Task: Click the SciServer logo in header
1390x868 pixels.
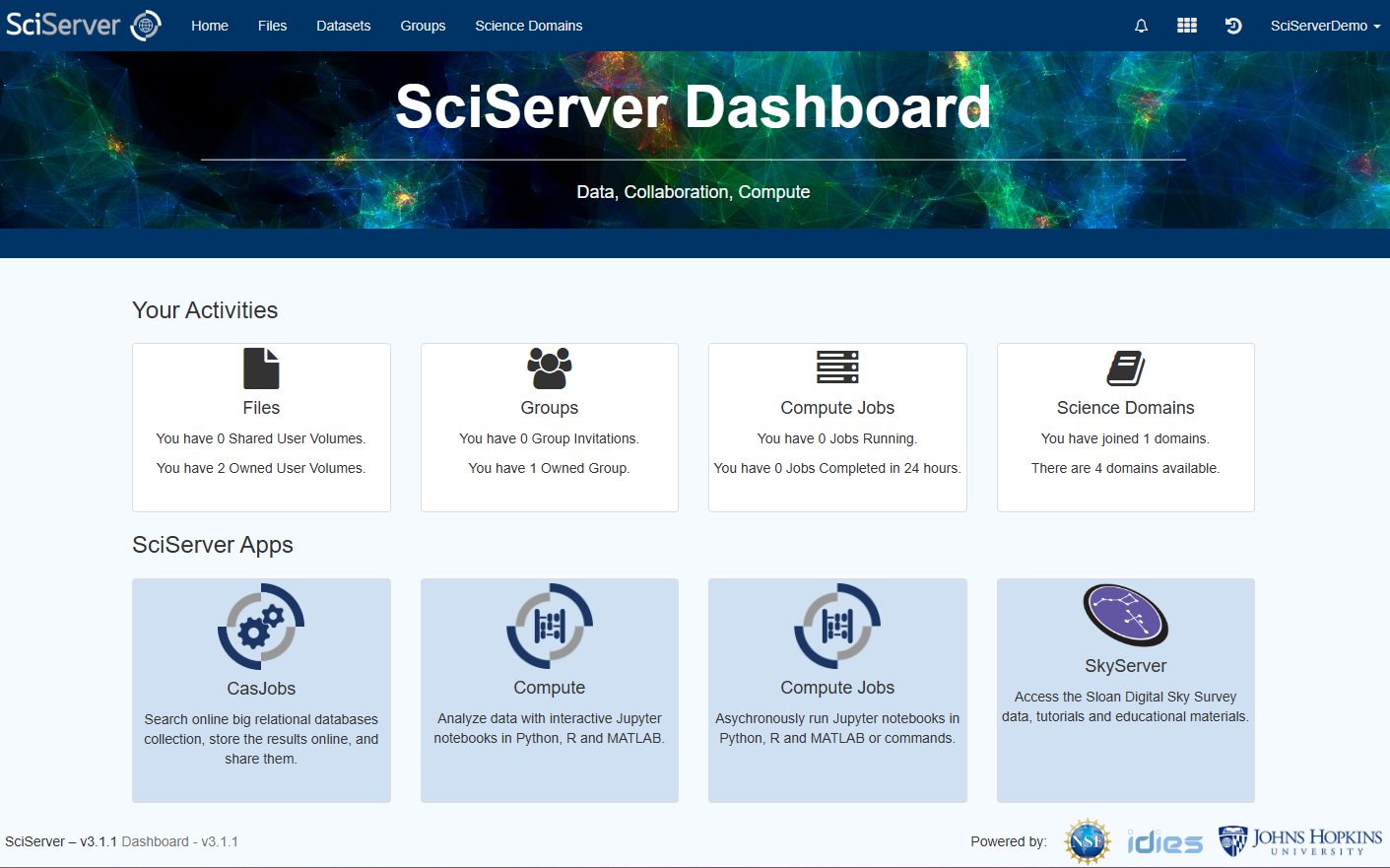Action: click(83, 25)
